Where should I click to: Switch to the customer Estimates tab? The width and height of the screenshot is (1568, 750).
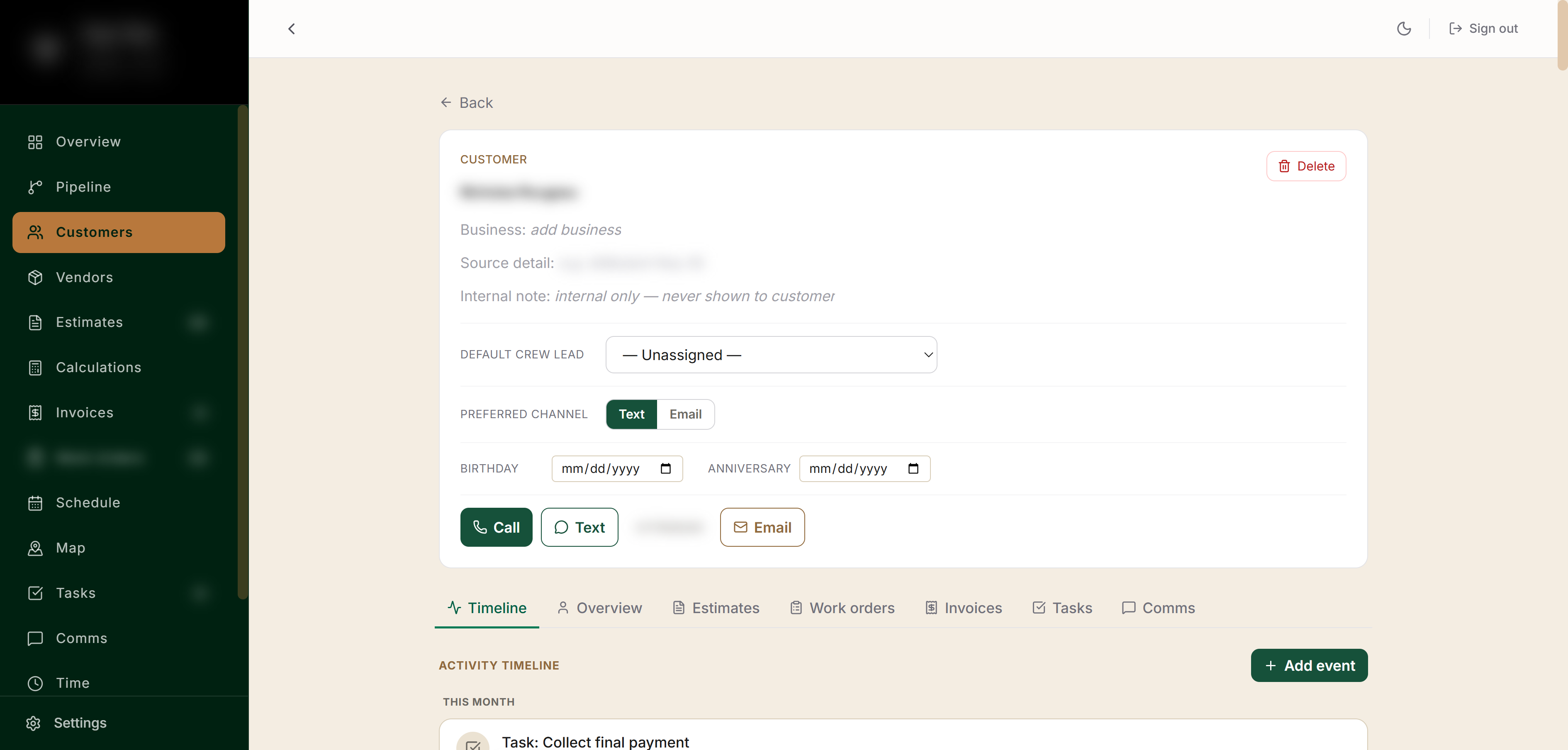716,608
